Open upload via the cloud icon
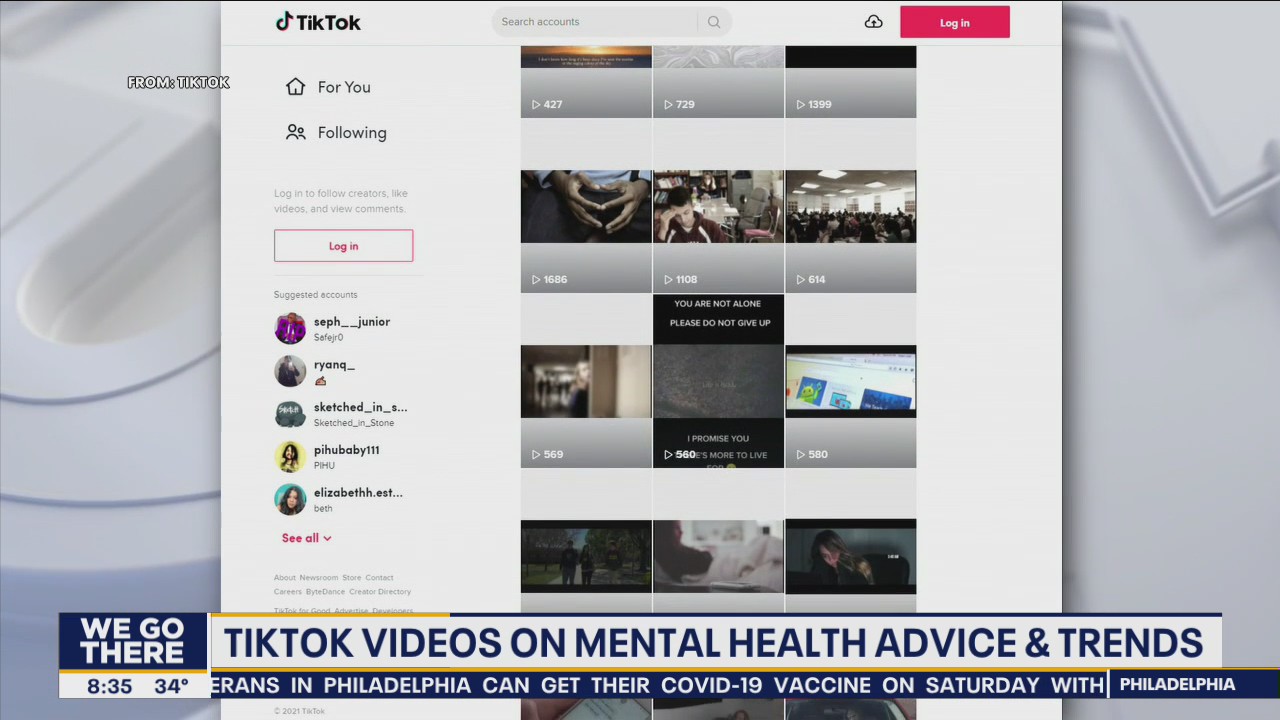Viewport: 1280px width, 720px height. (873, 21)
